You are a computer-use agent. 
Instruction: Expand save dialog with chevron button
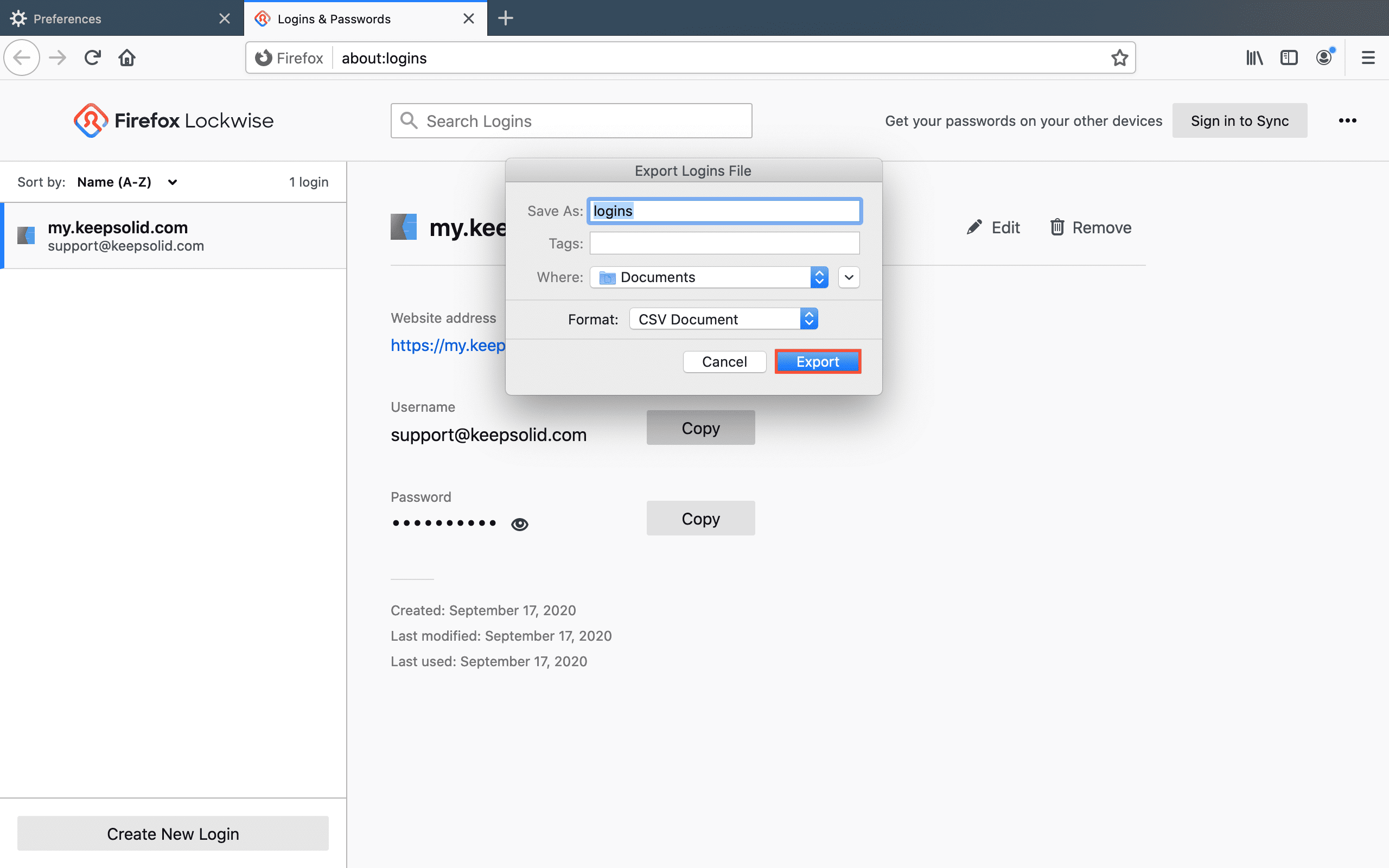click(849, 277)
